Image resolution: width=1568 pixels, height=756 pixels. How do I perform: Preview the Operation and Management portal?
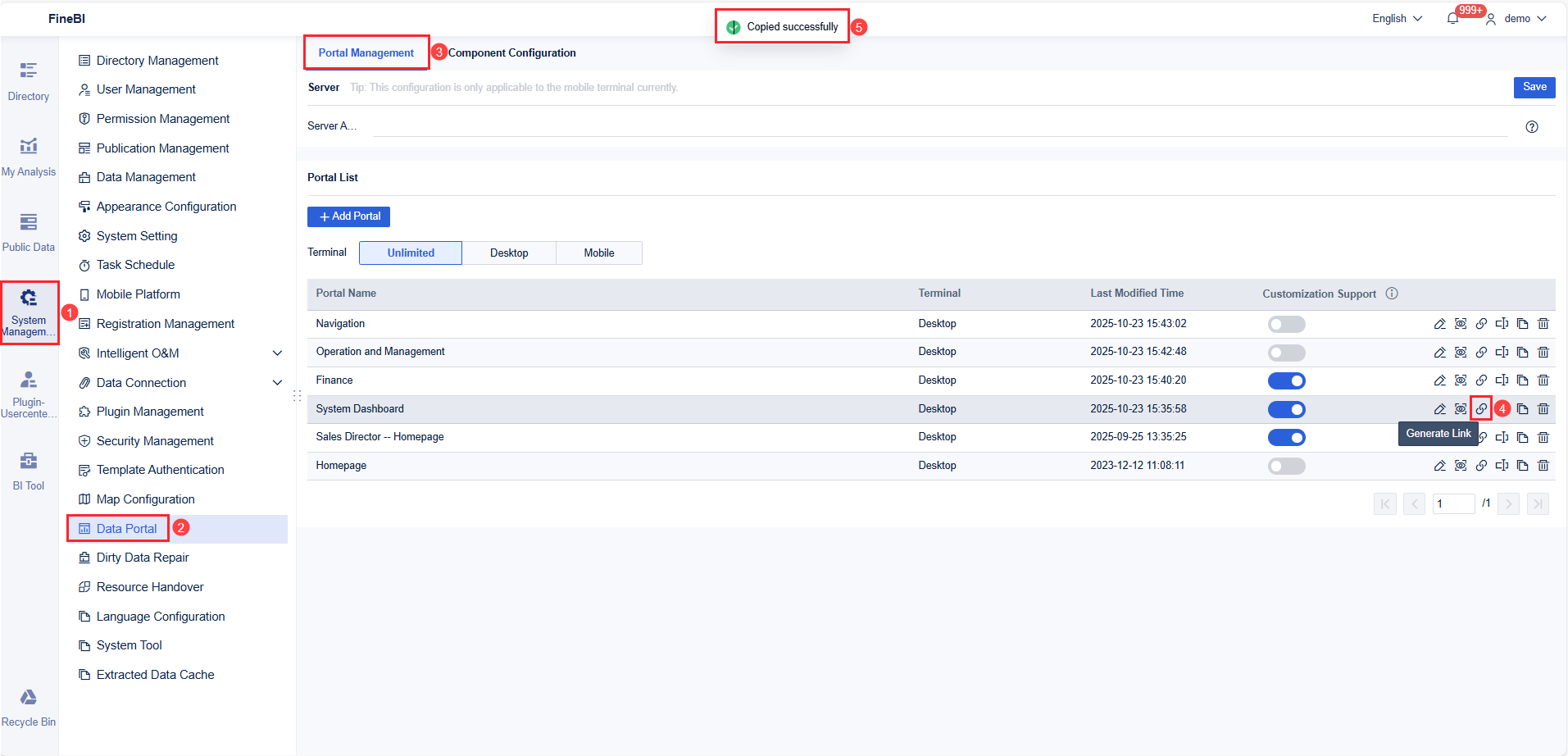click(x=1461, y=353)
